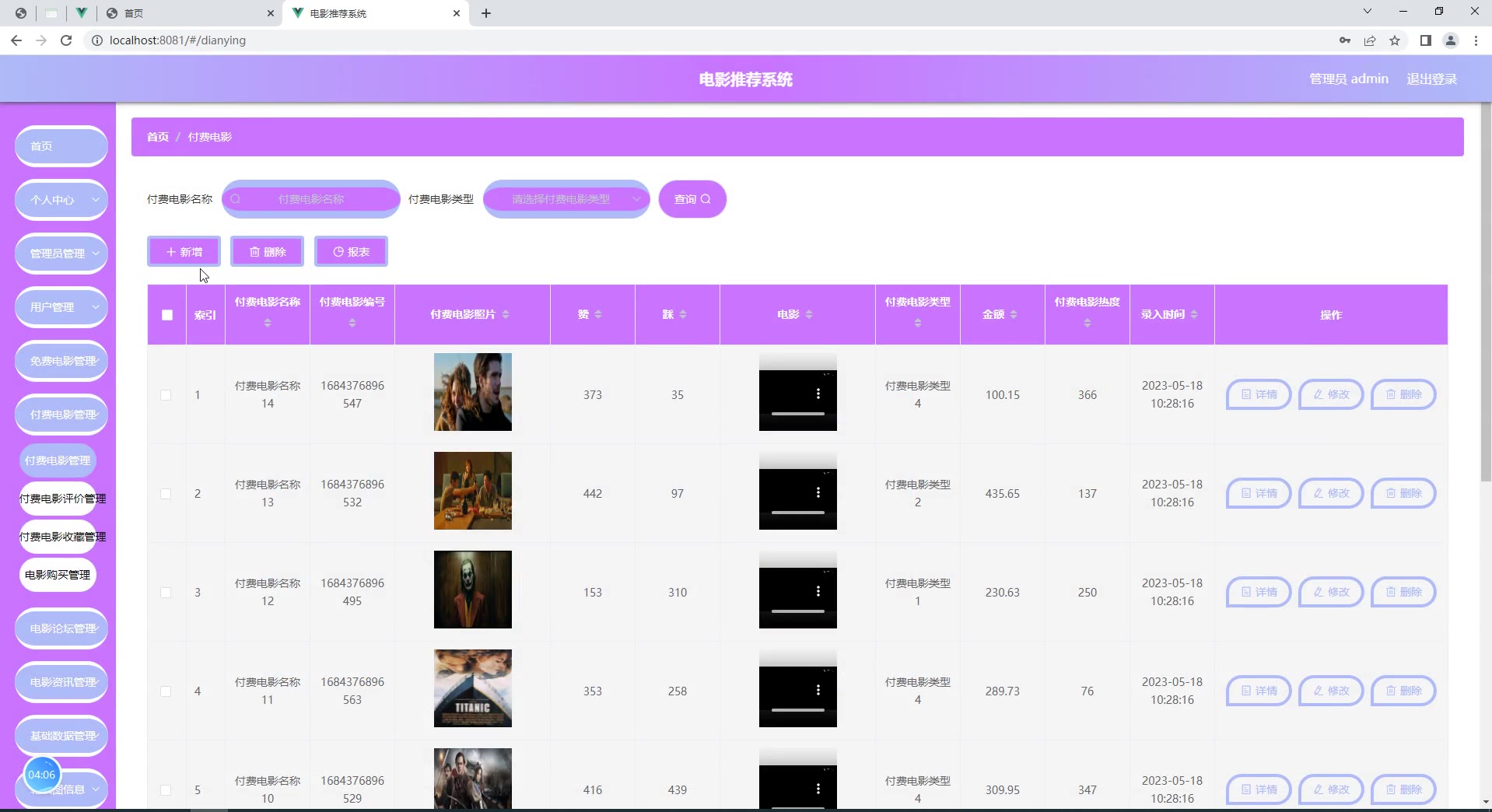Viewport: 1492px width, 812px height.
Task: Toggle the select-all checkbox in table header
Action: pyautogui.click(x=167, y=315)
